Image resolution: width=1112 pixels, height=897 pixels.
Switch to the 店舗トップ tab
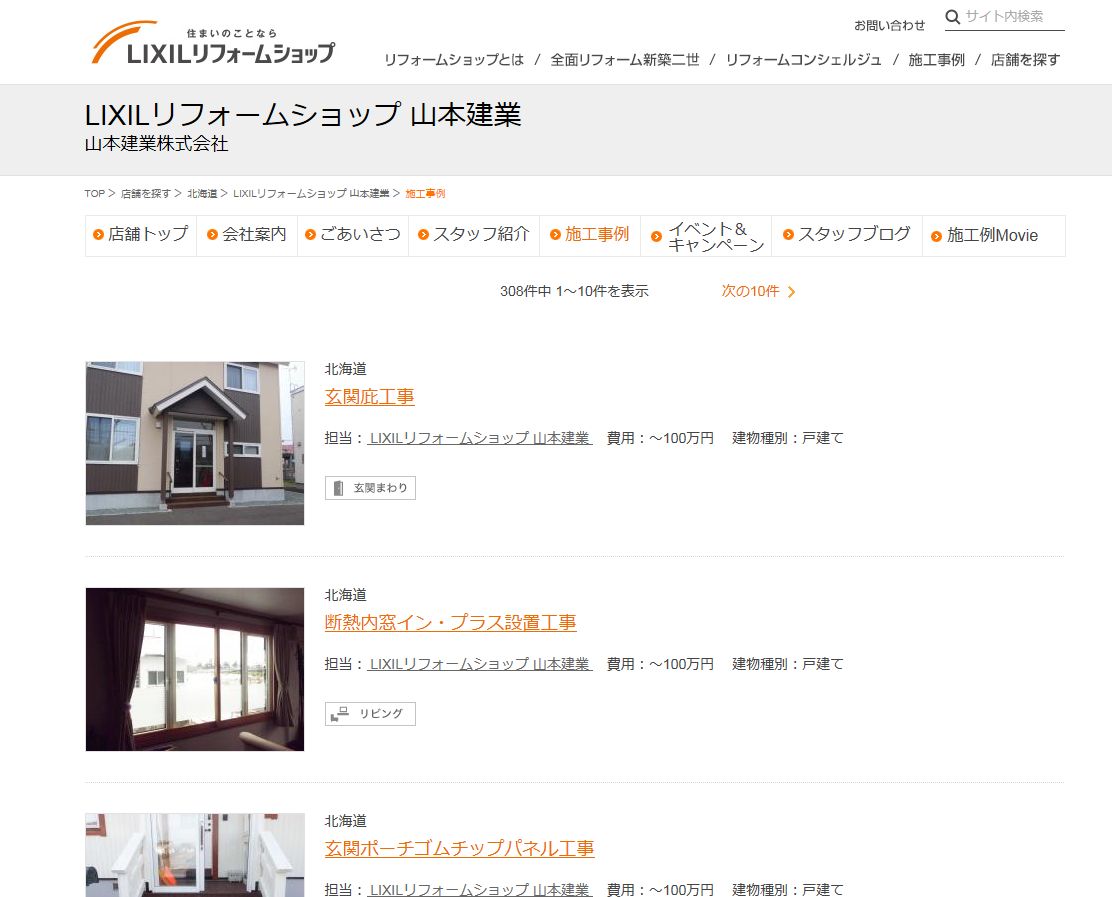click(x=140, y=235)
